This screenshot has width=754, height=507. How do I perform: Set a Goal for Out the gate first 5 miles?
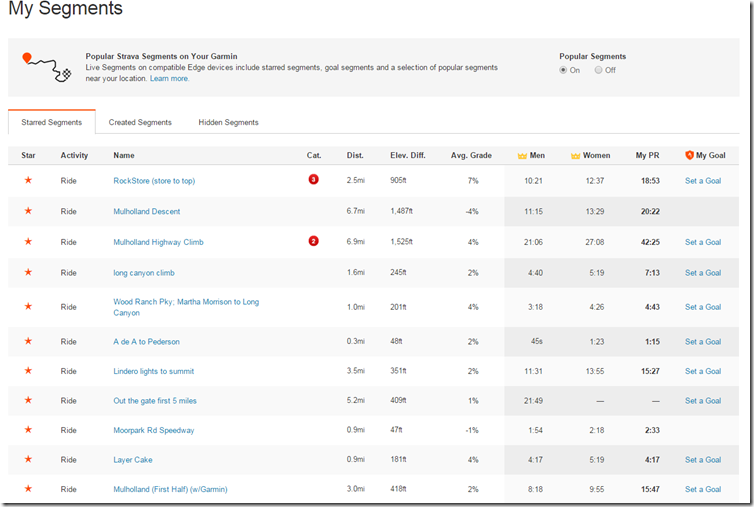click(x=703, y=401)
